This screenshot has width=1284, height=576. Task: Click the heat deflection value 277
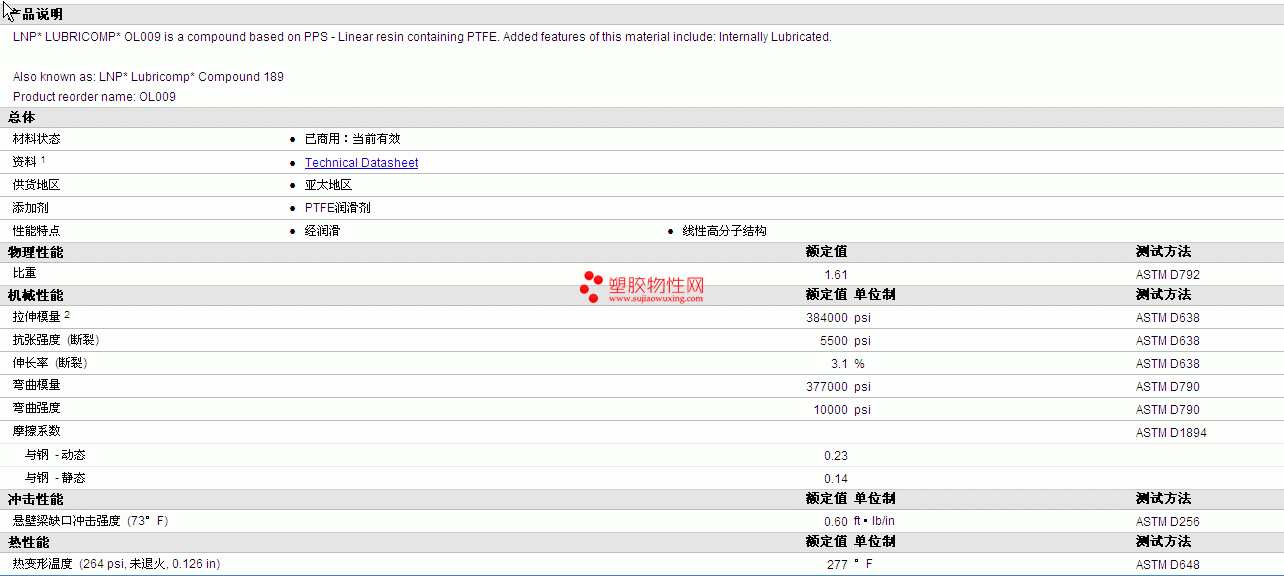click(x=838, y=565)
